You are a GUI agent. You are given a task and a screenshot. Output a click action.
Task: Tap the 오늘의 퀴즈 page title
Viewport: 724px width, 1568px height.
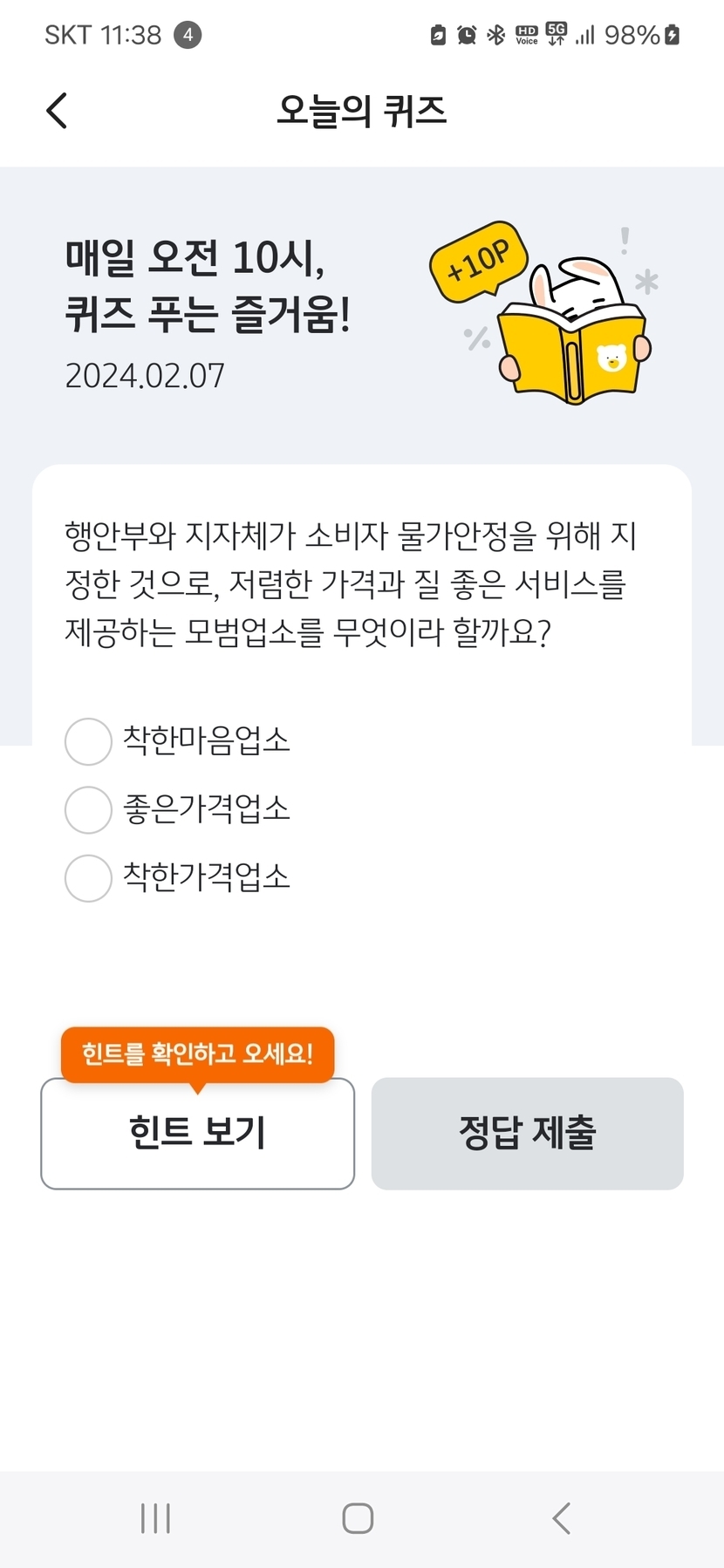tap(361, 111)
